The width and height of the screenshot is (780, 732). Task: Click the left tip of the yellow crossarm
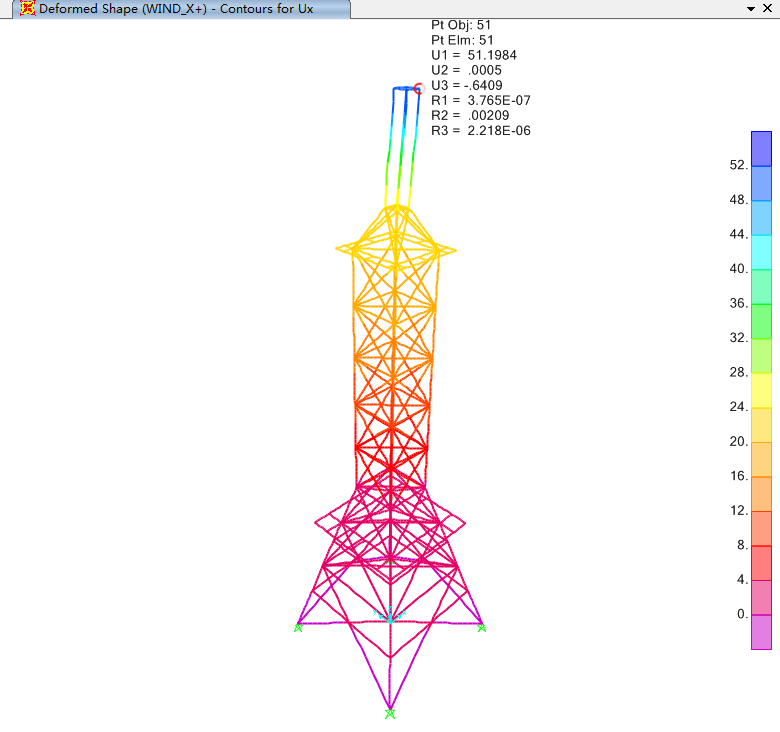click(338, 248)
